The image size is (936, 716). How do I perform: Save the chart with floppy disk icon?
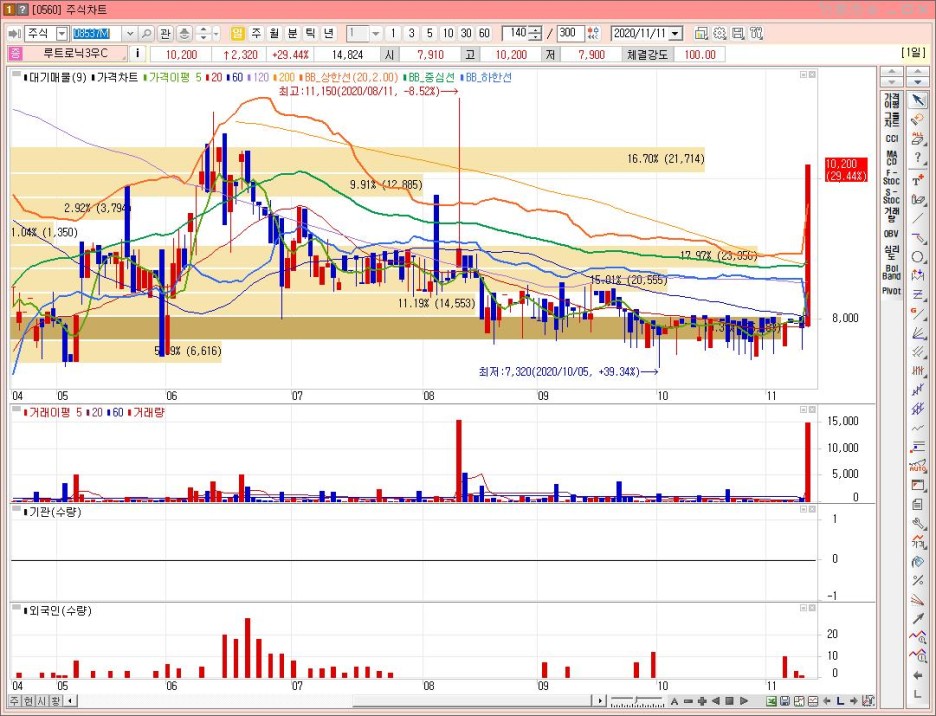[x=784, y=701]
